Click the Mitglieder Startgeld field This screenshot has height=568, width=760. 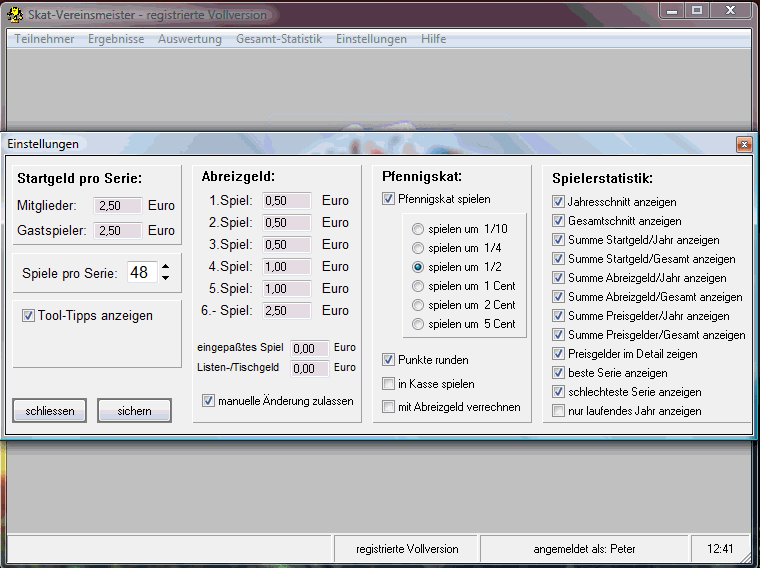(118, 205)
